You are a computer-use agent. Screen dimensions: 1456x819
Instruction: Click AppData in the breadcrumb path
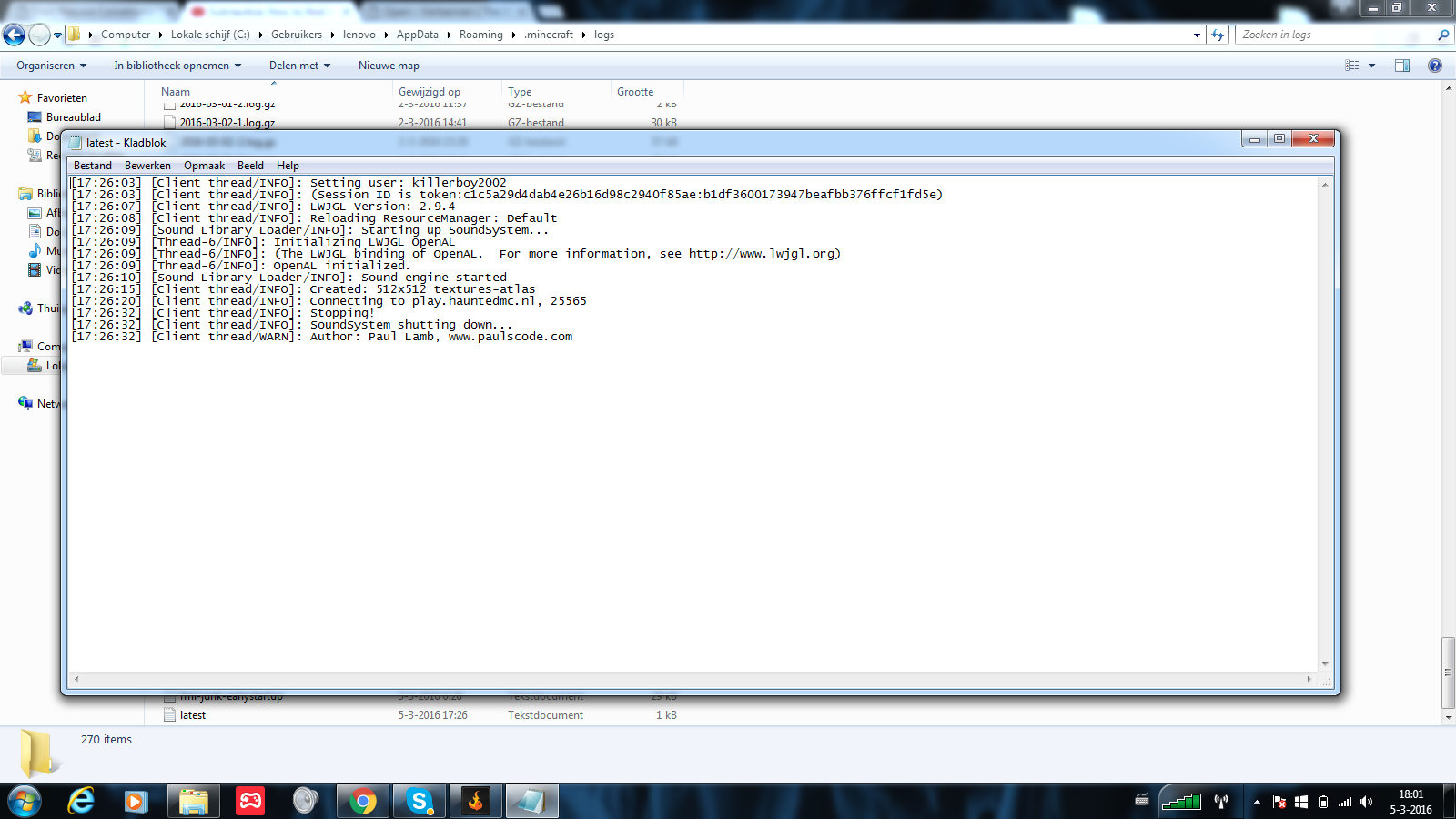418,35
